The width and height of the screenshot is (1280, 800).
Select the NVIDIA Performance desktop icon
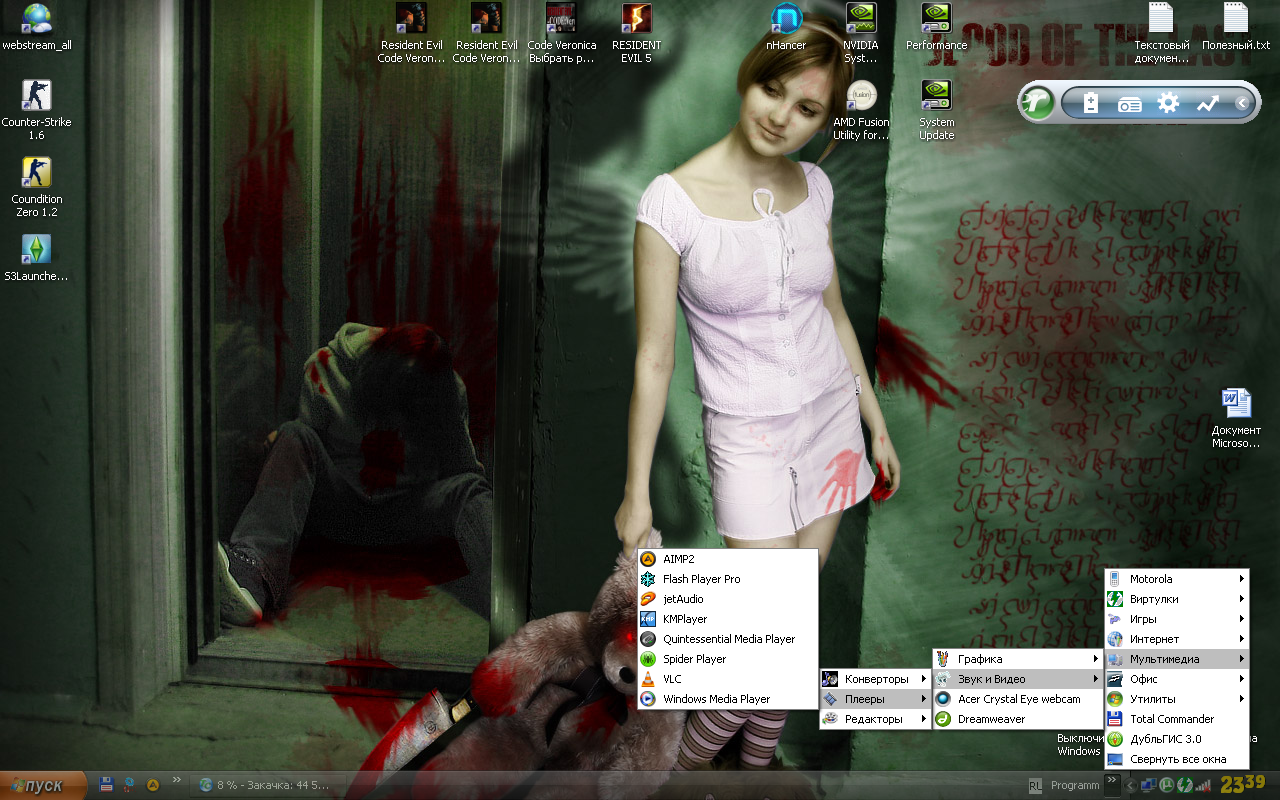[937, 27]
